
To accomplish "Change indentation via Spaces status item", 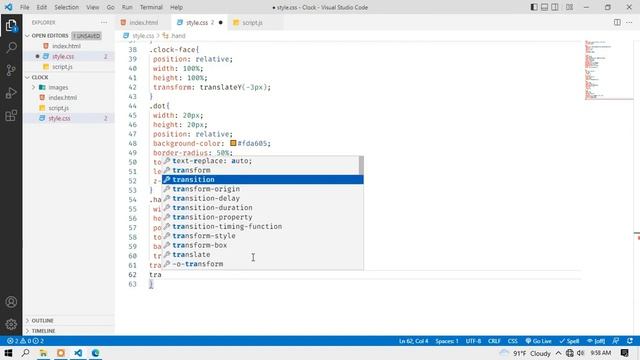I will tap(447, 341).
